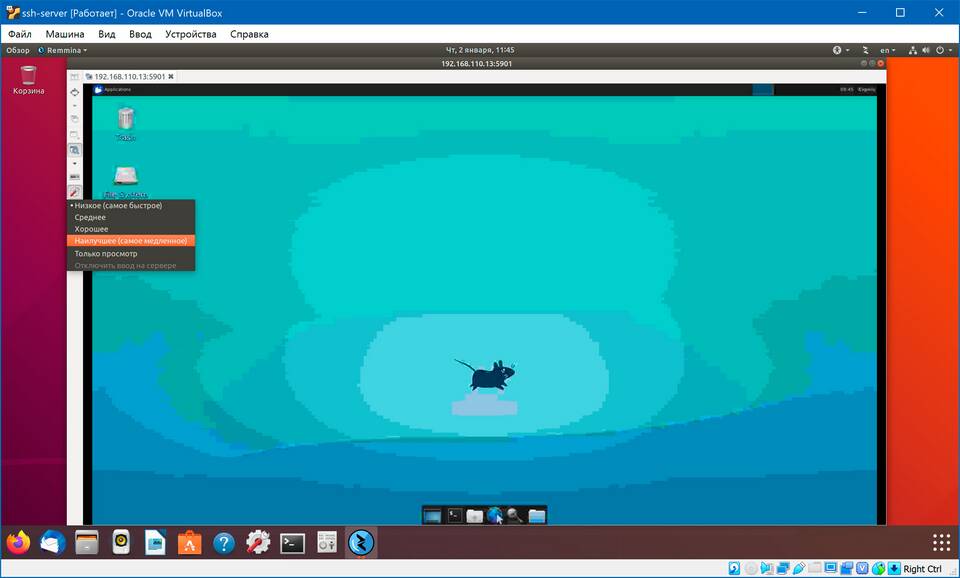
Task: Launch Rhythmbox from the Ubuntu dock
Action: tap(121, 542)
